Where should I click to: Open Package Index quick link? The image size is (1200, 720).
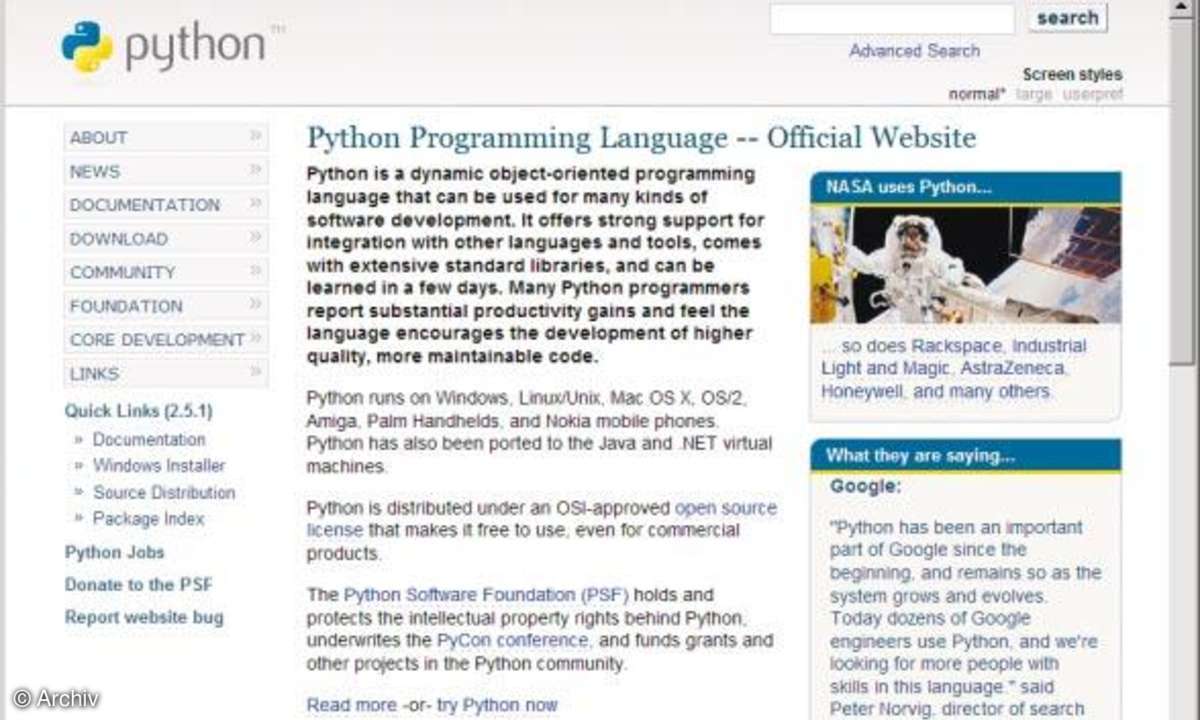pos(148,519)
